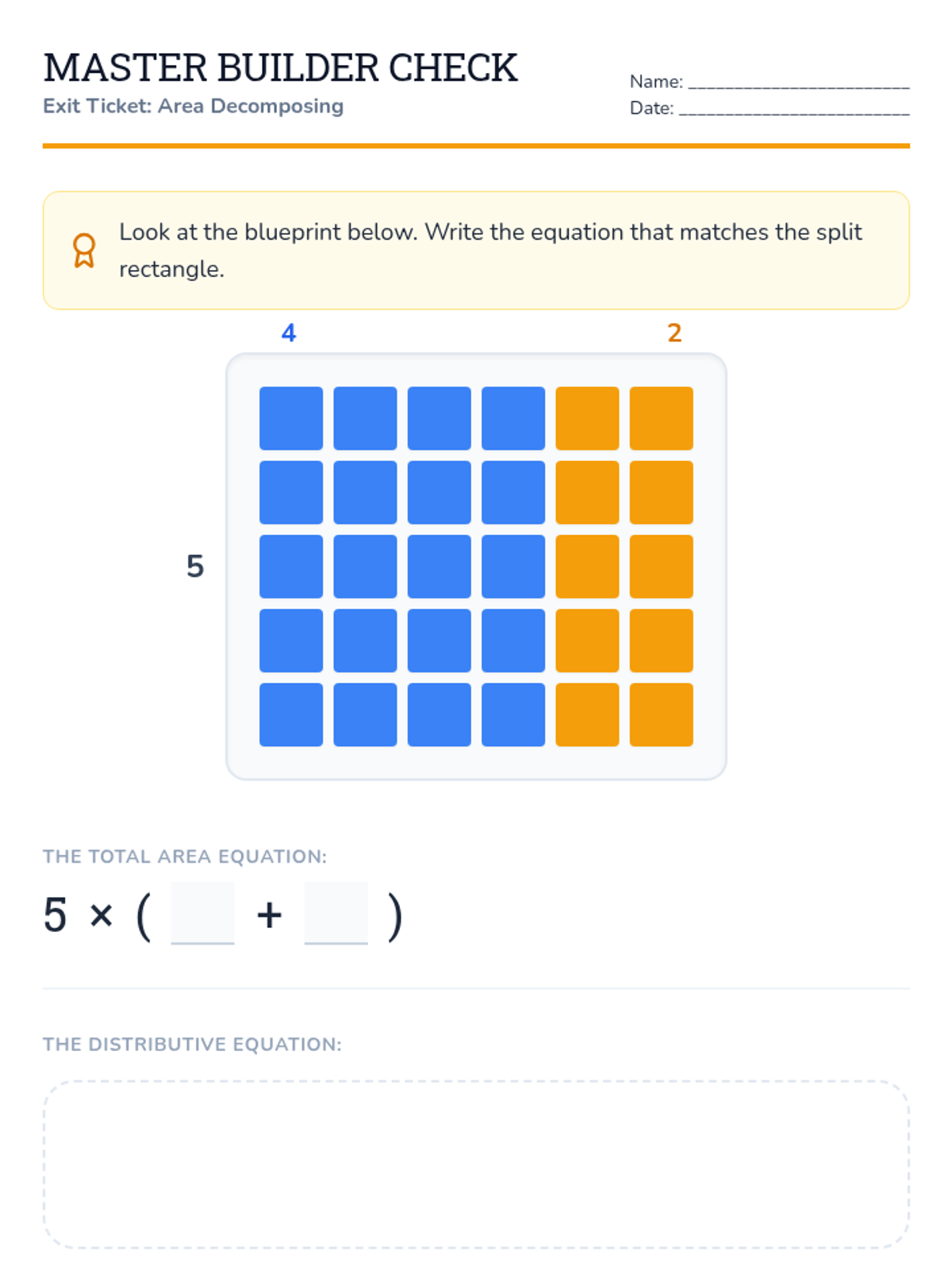Click the bottom-right orange square
The height and width of the screenshot is (1270, 952).
(661, 714)
